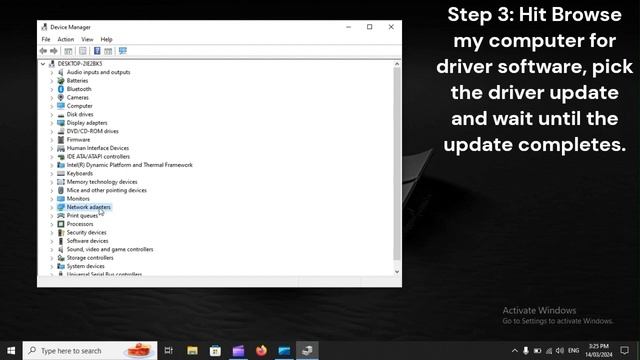Click the Keyboards category icon
This screenshot has height=360, width=640.
point(61,173)
